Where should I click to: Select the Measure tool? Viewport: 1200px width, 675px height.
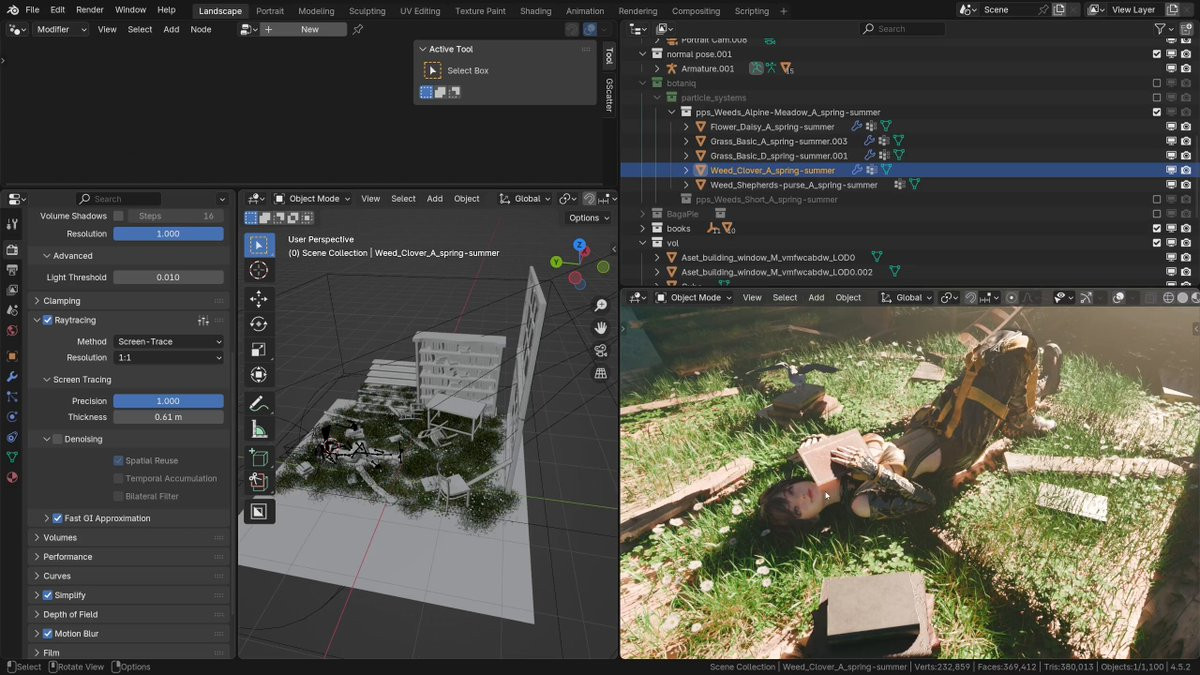pos(258,430)
